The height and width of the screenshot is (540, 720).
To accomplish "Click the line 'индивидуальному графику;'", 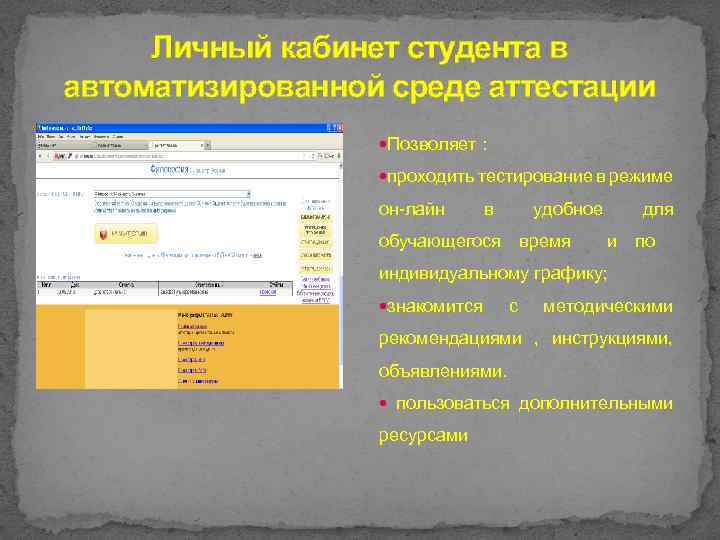I will [493, 274].
